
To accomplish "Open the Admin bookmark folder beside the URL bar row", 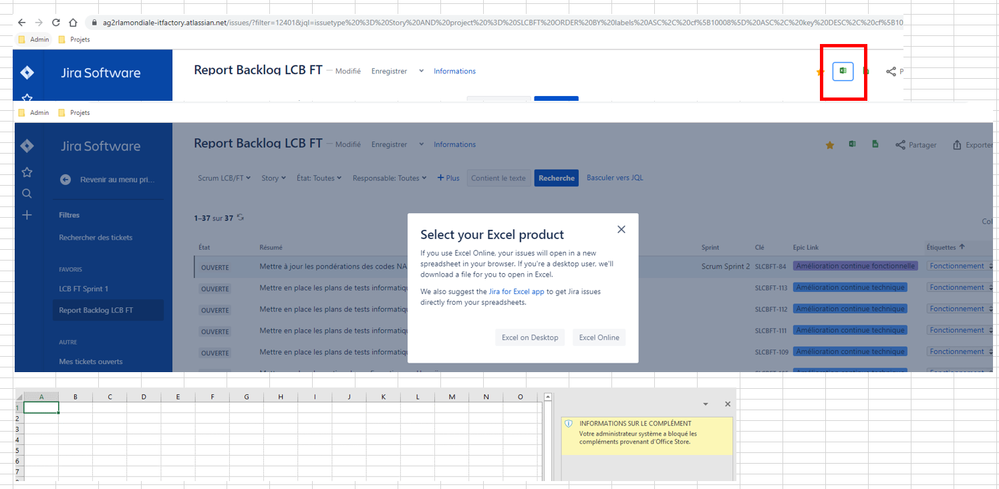I will [x=33, y=39].
